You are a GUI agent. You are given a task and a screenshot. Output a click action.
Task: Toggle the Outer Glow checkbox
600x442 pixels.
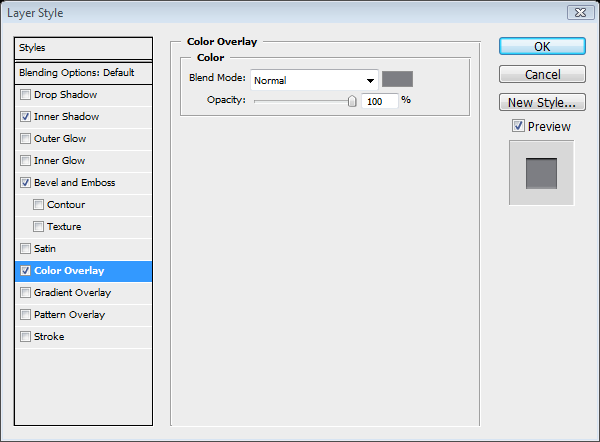pyautogui.click(x=25, y=139)
